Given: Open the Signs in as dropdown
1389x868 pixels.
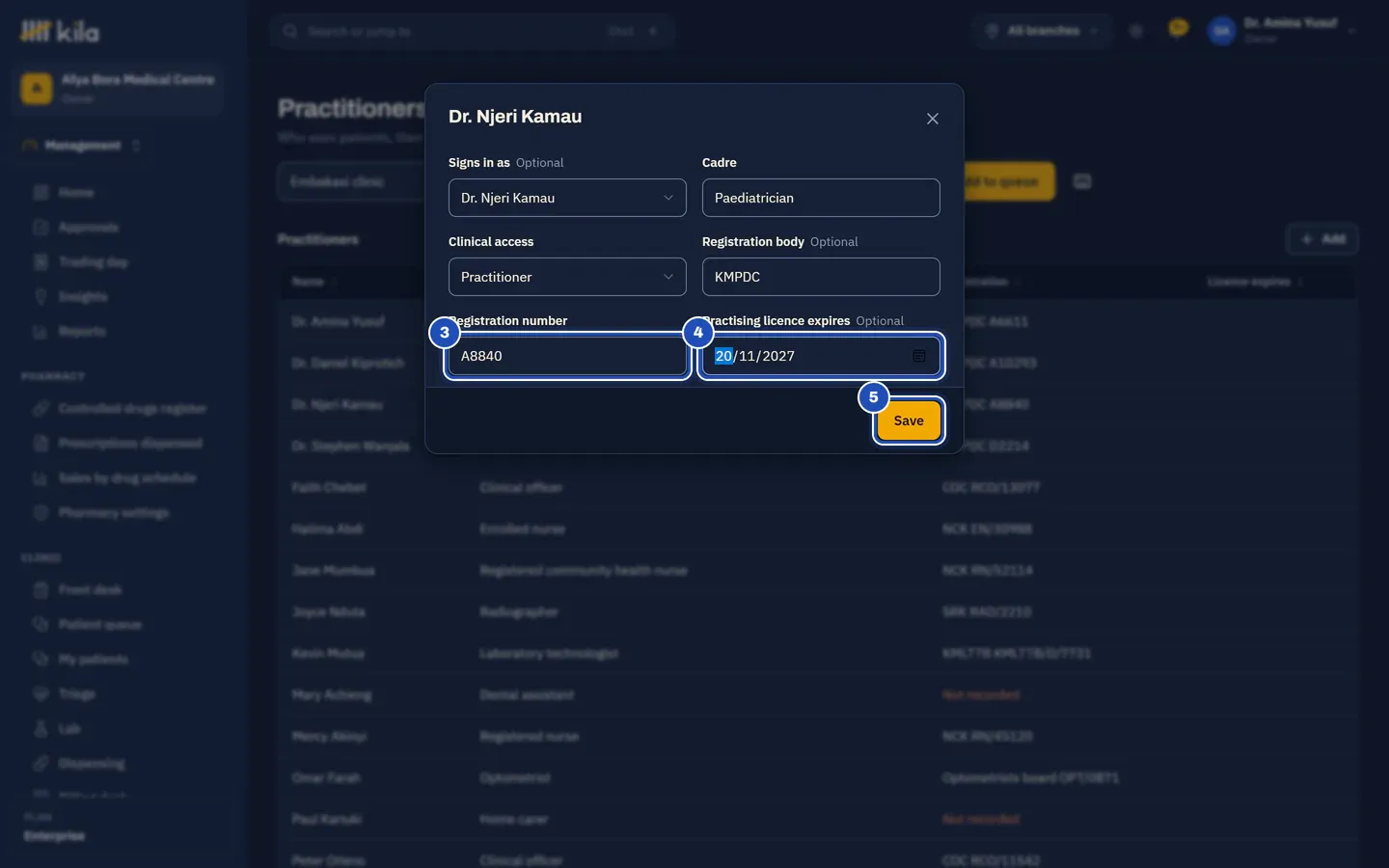Looking at the screenshot, I should click(x=567, y=198).
